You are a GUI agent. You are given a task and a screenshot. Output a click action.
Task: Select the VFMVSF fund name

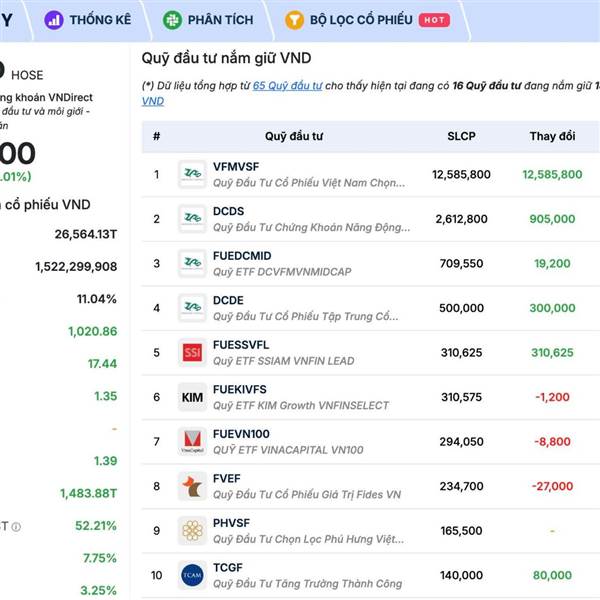click(x=236, y=167)
